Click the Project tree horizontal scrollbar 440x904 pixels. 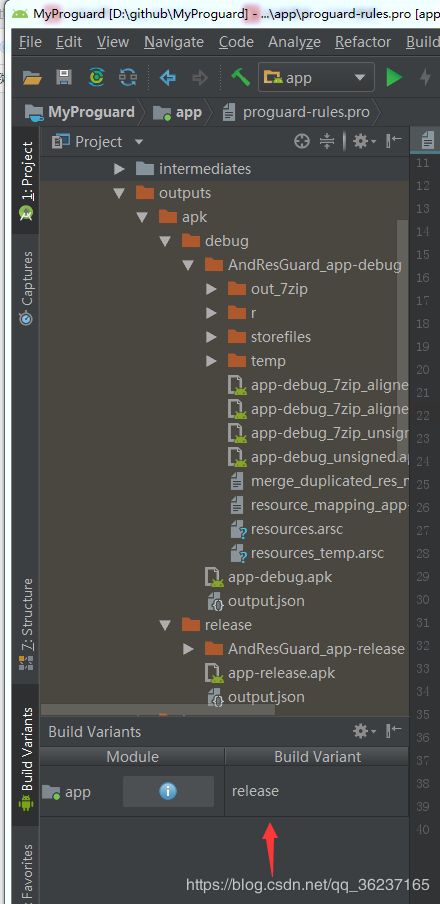157,709
